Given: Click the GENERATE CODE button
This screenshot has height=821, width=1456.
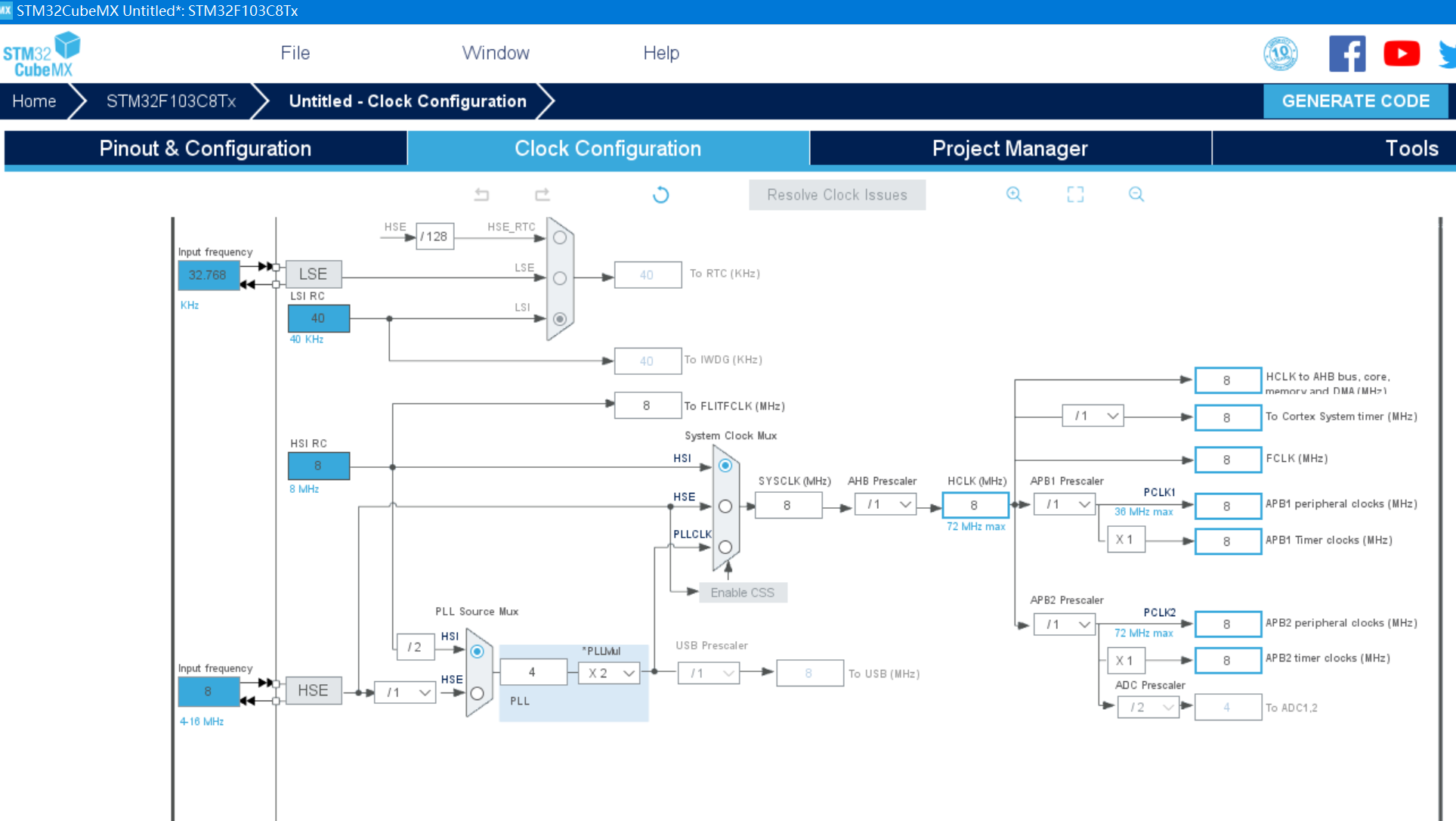Looking at the screenshot, I should (x=1356, y=101).
